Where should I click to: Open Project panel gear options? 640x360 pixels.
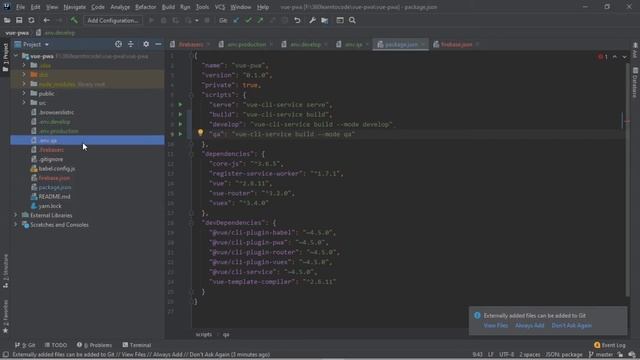coord(146,44)
